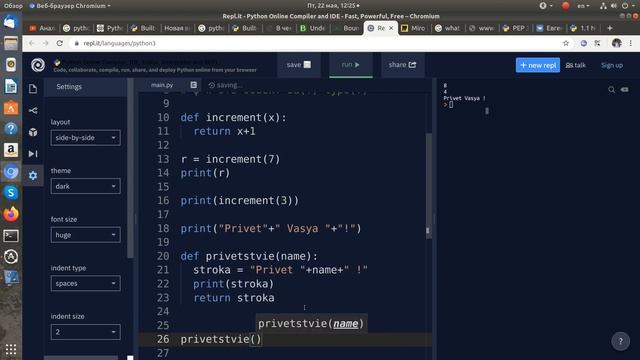Click the round help question mark button
This screenshot has width=640, height=360.
click(620, 341)
